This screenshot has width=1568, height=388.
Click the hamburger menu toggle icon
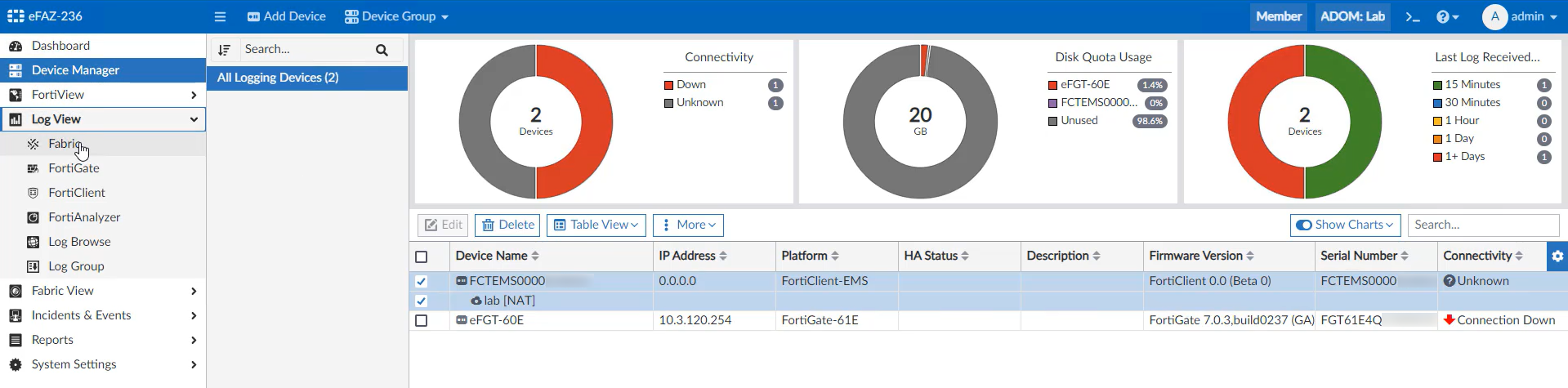pyautogui.click(x=220, y=16)
